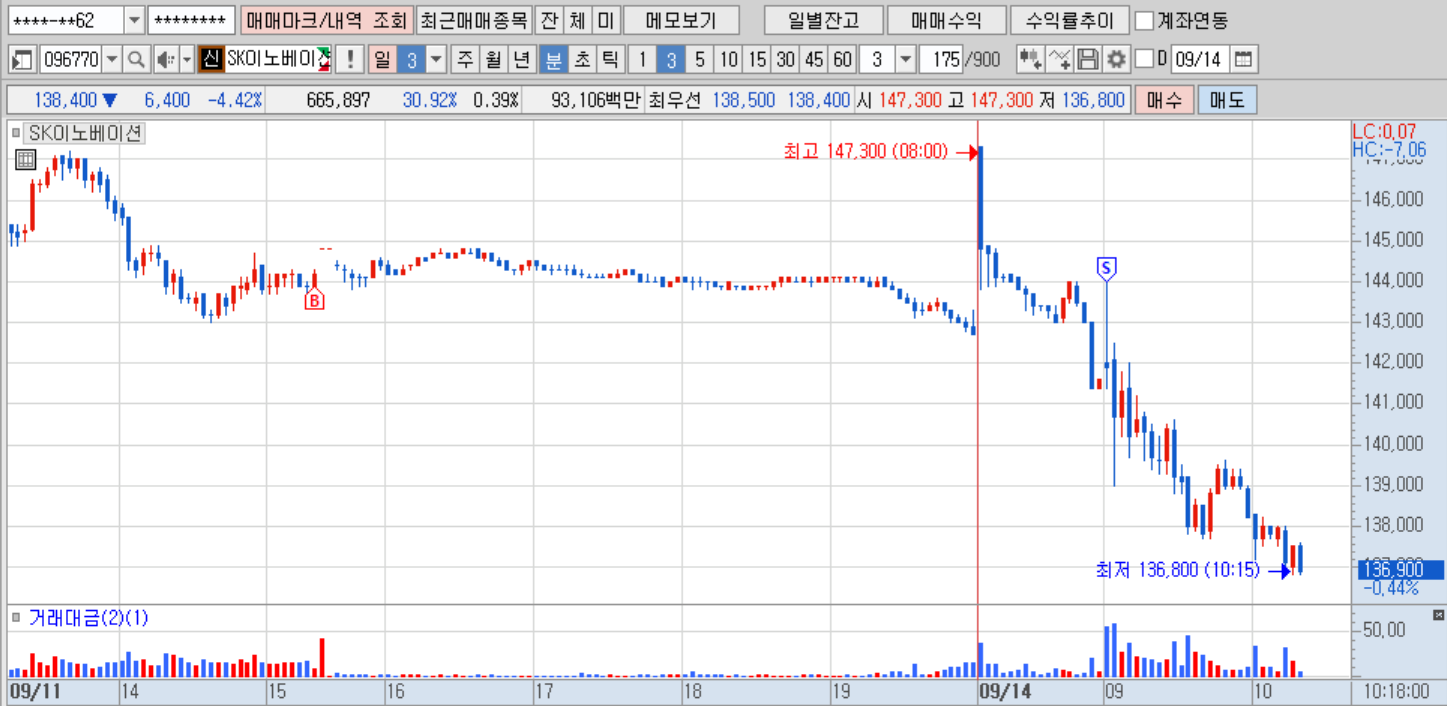Viewport: 1447px width, 706px height.
Task: Click the 매매마크/내역 조회 button
Action: (x=325, y=20)
